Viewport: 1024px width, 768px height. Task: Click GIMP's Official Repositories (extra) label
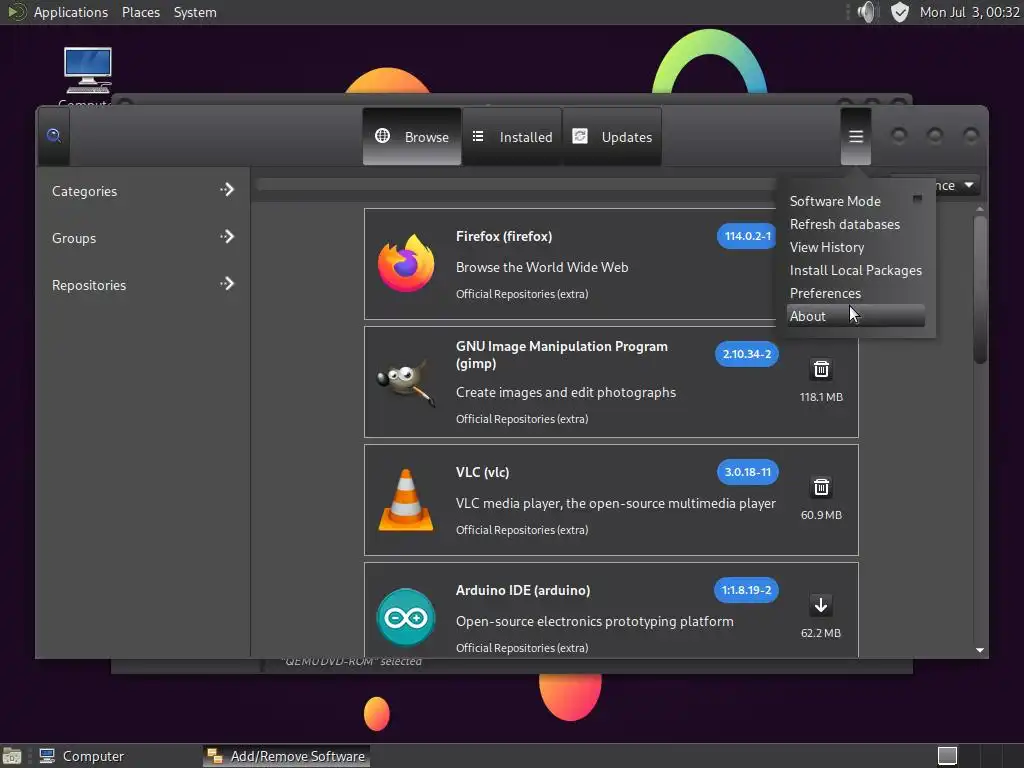point(522,419)
